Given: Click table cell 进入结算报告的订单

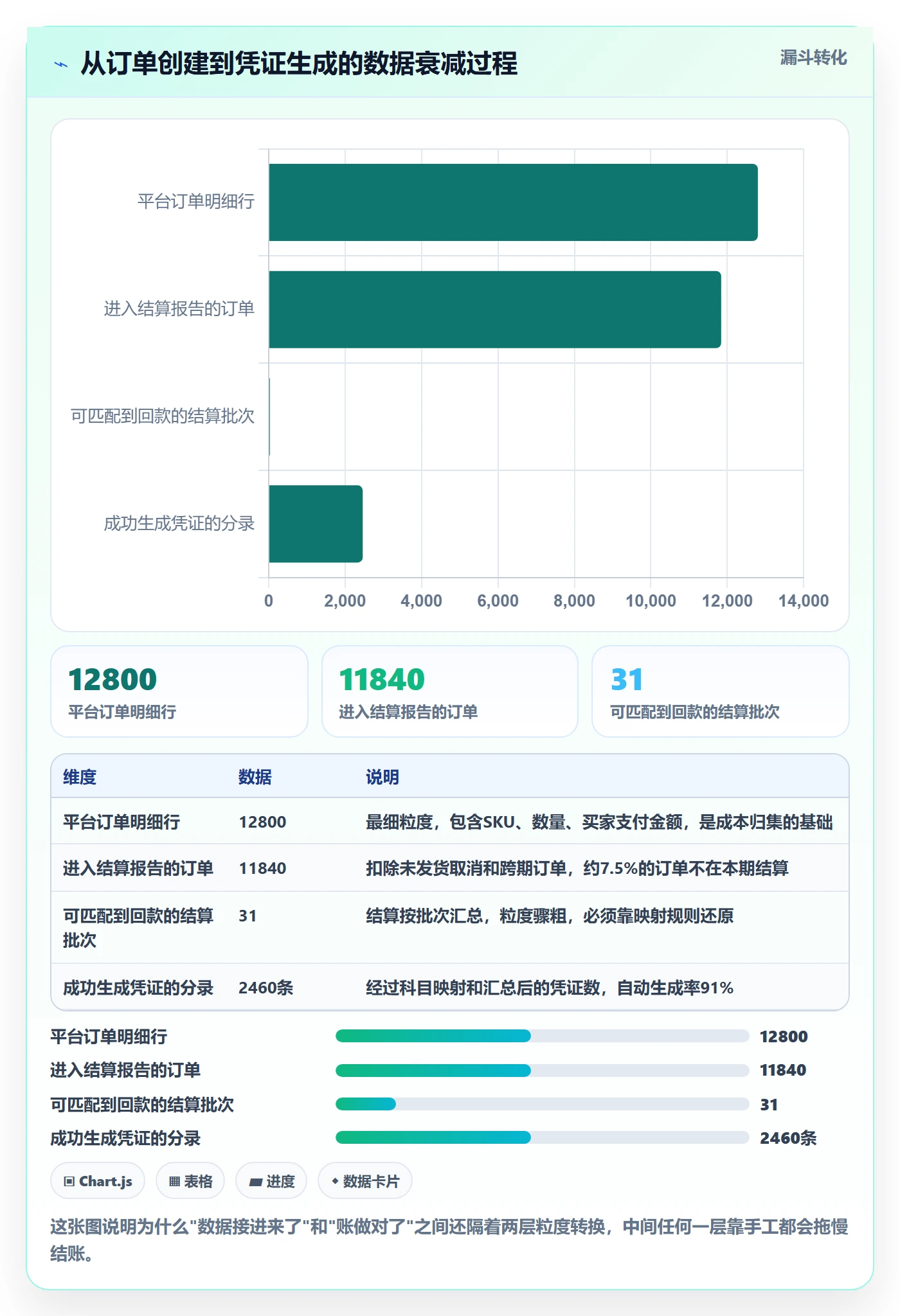Looking at the screenshot, I should [138, 868].
